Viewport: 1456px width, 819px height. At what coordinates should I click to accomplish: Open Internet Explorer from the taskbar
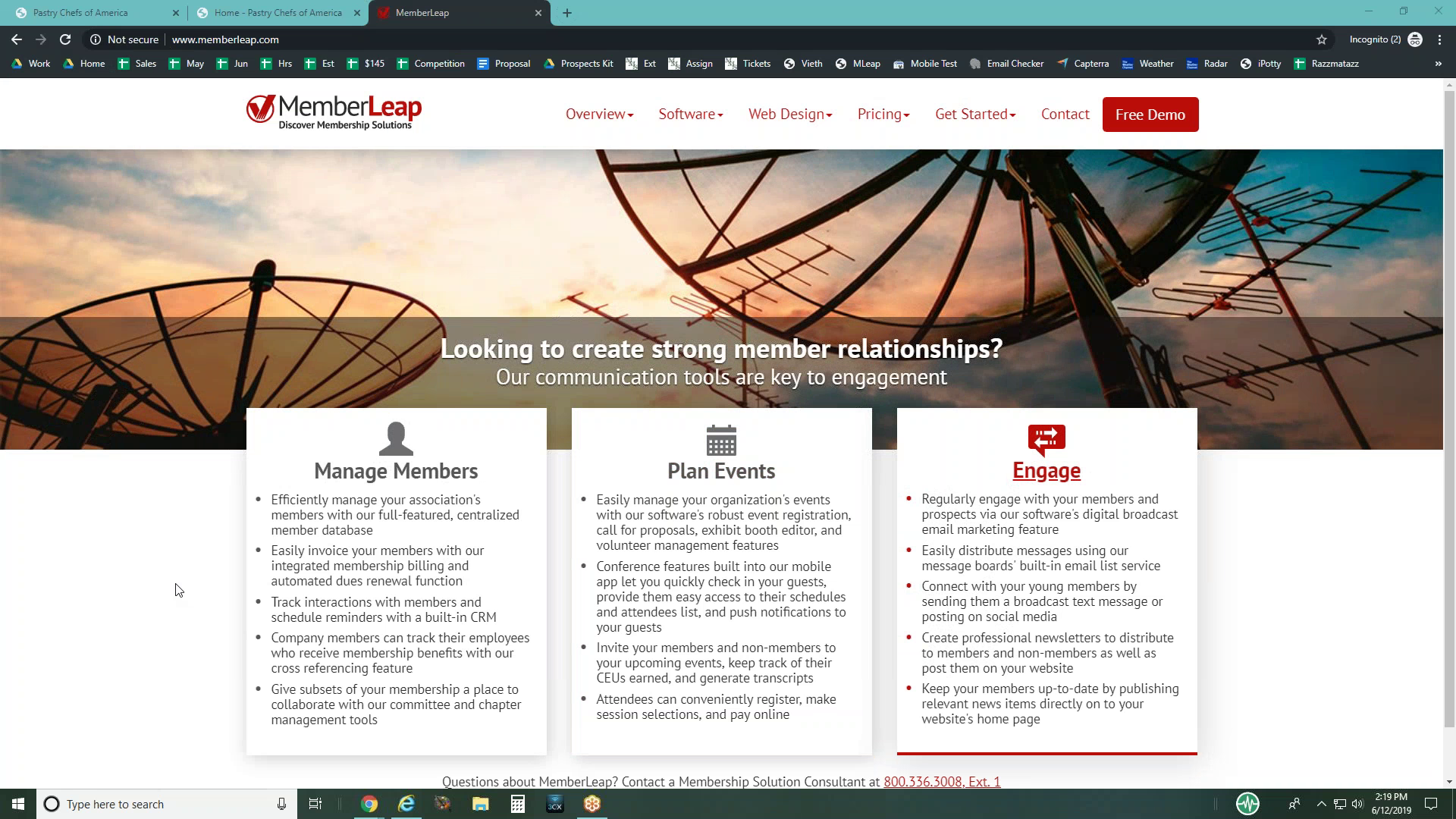coord(406,804)
